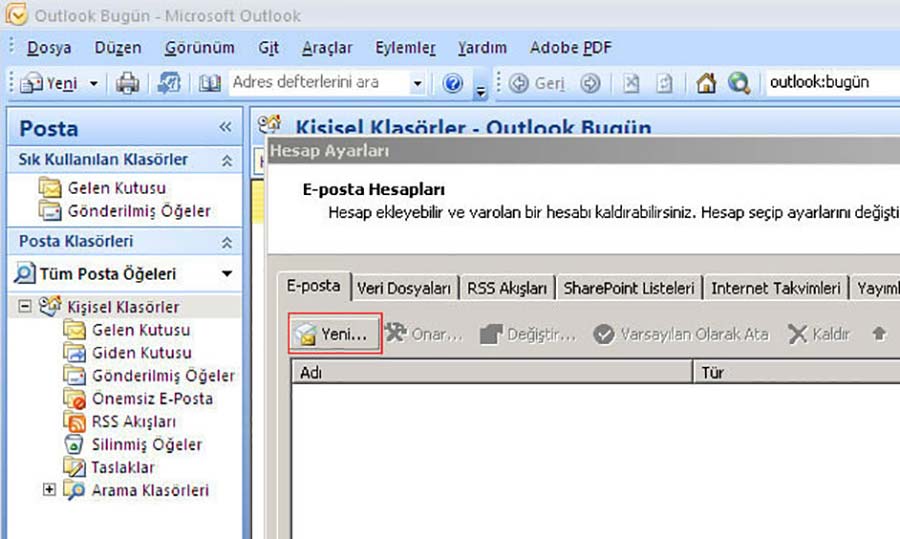
Task: Switch to the E-posta tab
Action: click(313, 286)
